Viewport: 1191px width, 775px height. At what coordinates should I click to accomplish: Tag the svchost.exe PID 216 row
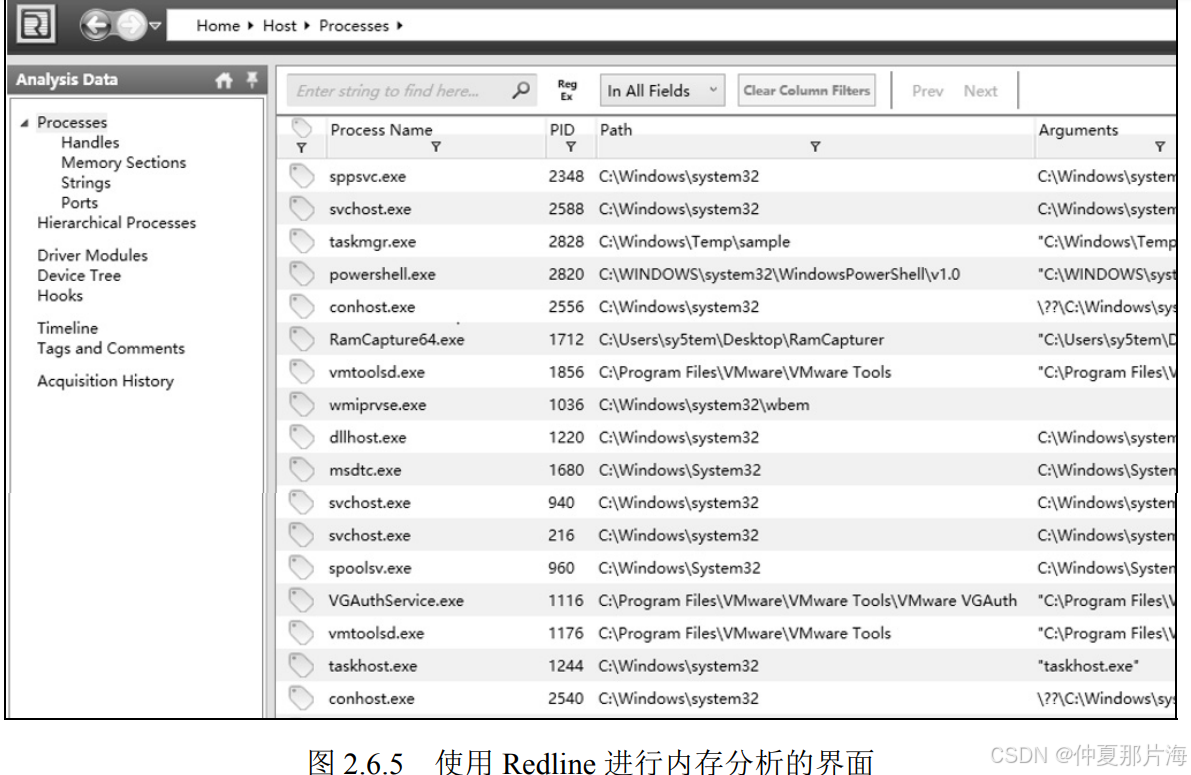[x=302, y=536]
